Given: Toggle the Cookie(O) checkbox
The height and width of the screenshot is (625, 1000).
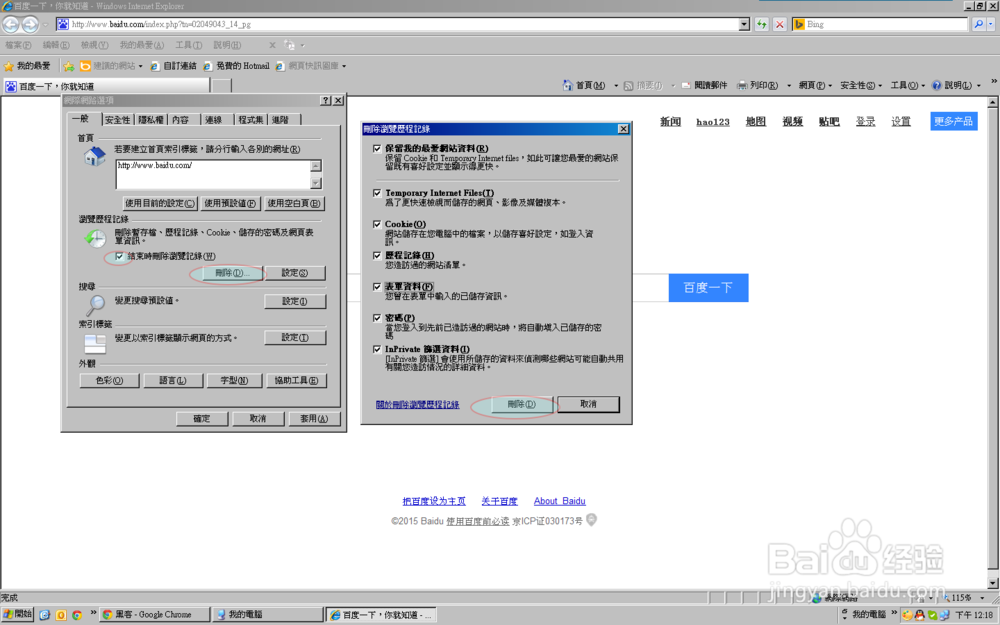Looking at the screenshot, I should click(x=377, y=224).
